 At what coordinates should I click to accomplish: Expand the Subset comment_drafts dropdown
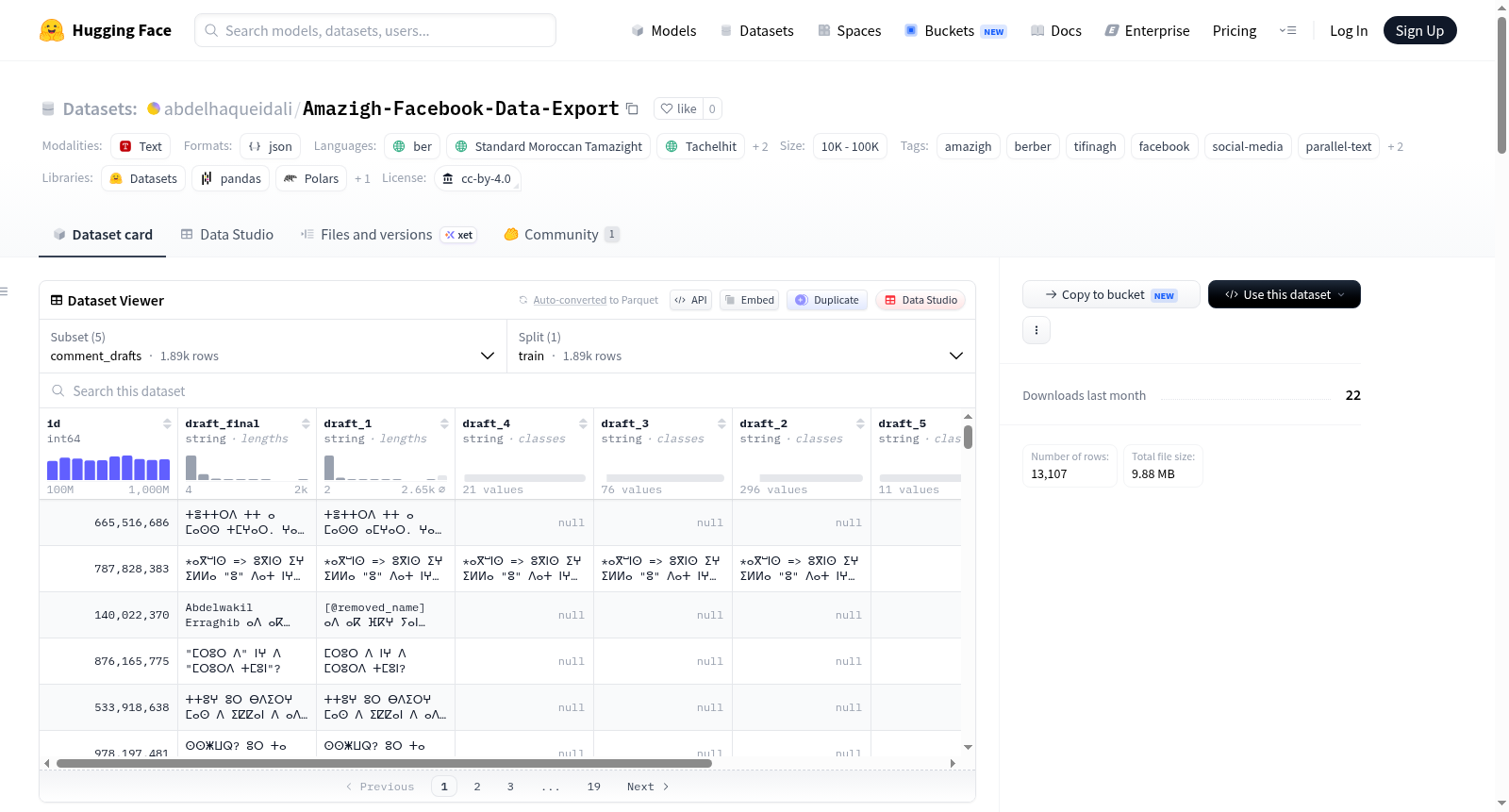pyautogui.click(x=273, y=346)
